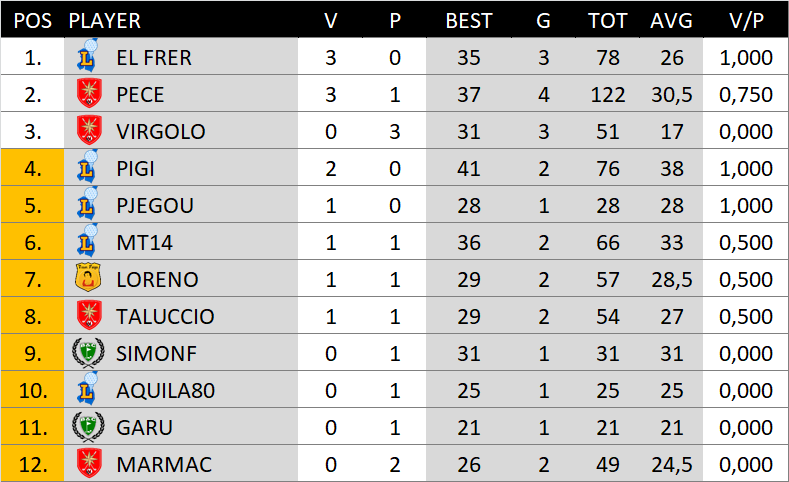
Task: Click the BEST column header
Action: [x=468, y=20]
